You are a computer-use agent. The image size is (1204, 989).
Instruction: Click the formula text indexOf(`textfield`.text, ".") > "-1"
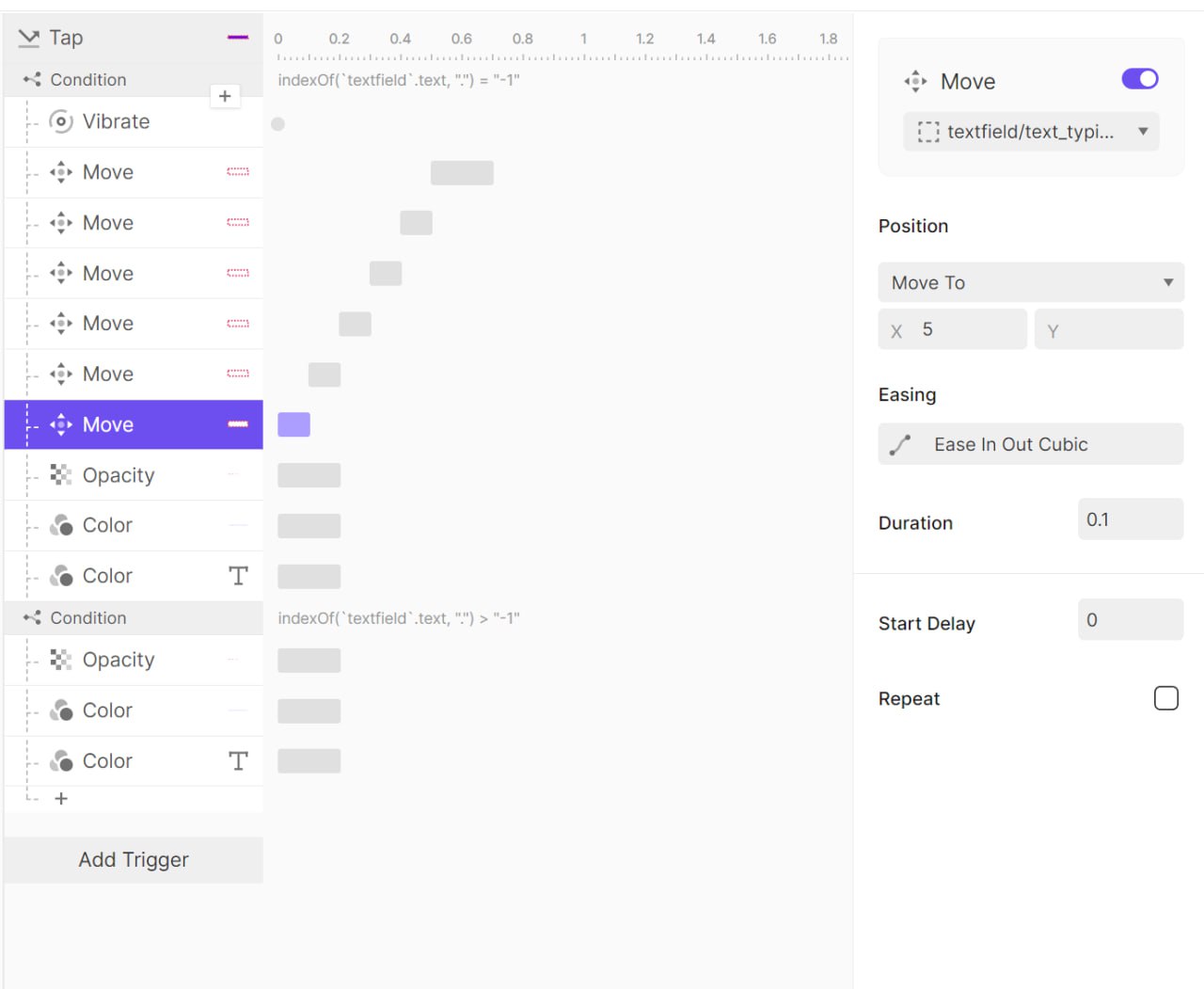click(399, 618)
